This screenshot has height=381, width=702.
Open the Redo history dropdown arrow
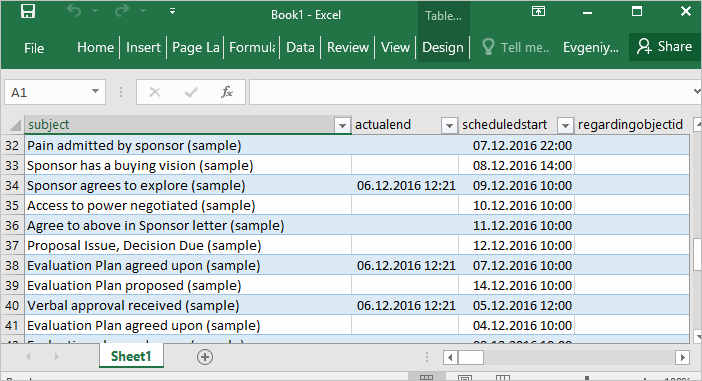(143, 11)
